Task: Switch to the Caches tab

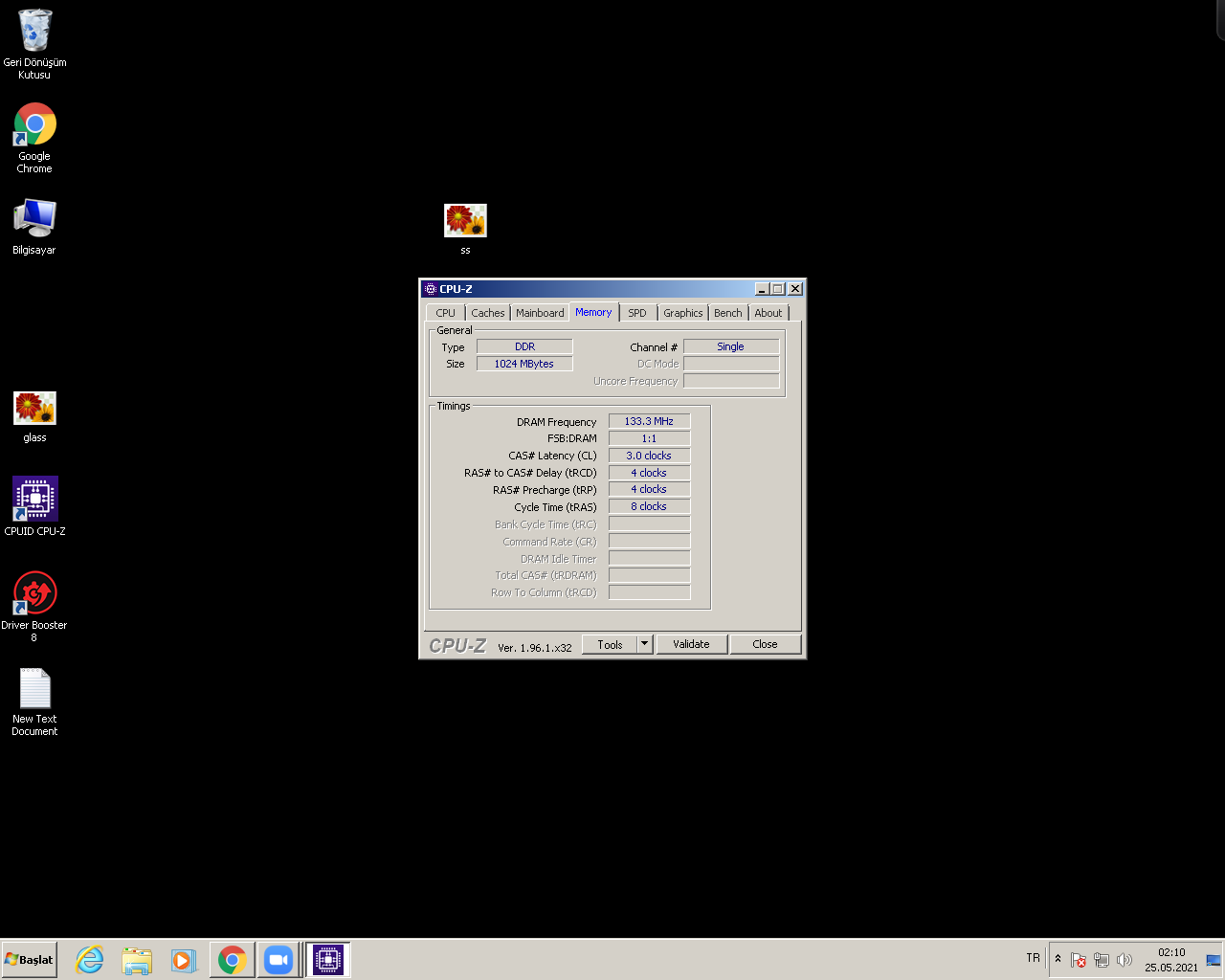Action: tap(488, 313)
